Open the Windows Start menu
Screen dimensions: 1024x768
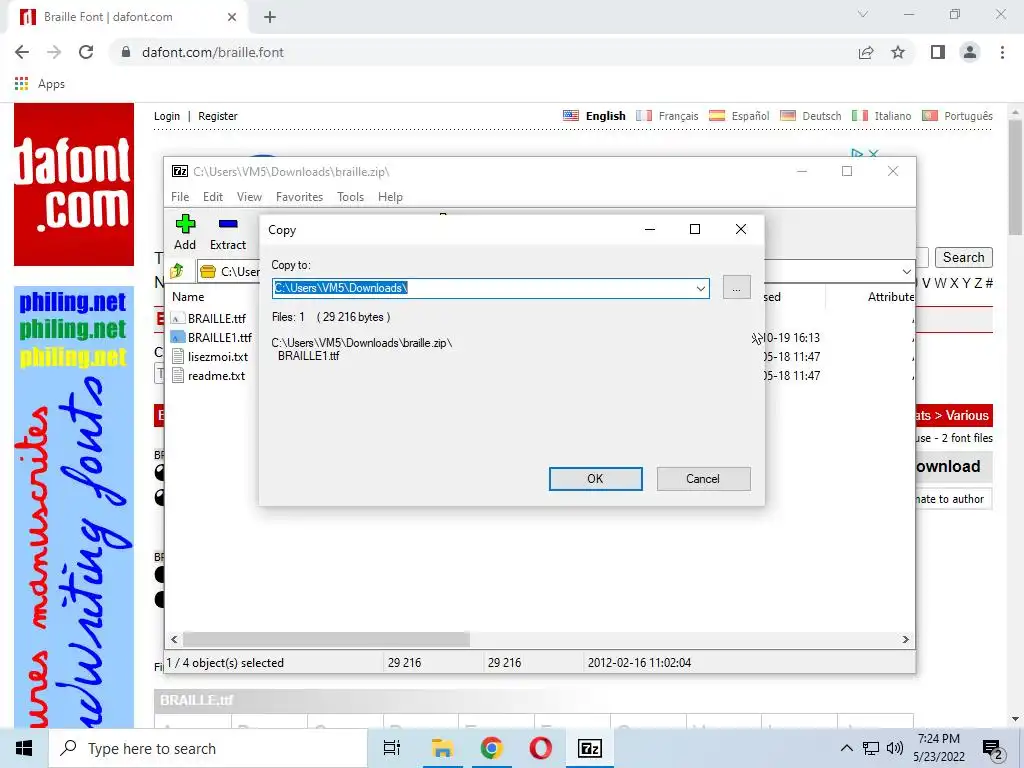[24, 748]
